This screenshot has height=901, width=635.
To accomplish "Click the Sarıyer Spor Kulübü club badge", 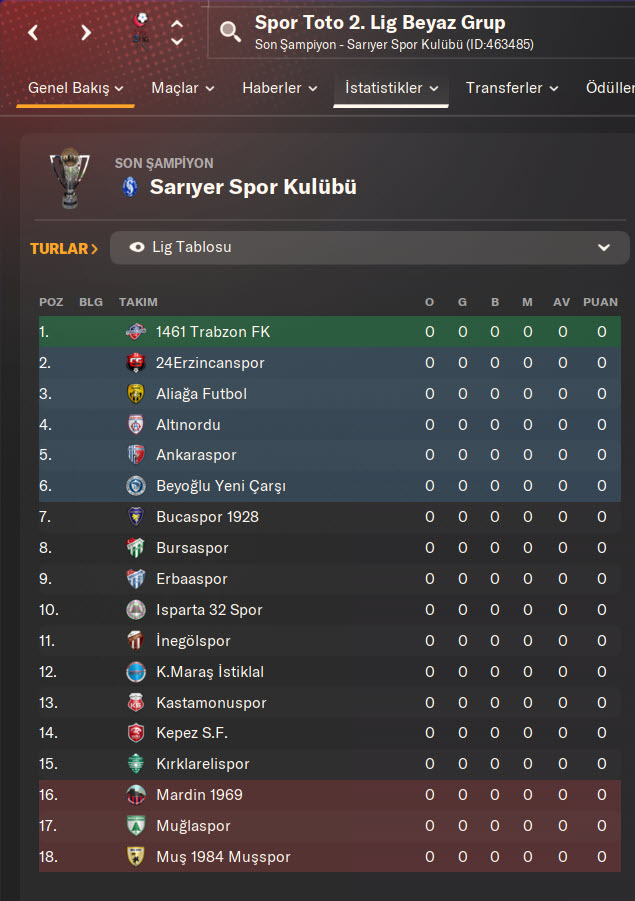I will [130, 187].
